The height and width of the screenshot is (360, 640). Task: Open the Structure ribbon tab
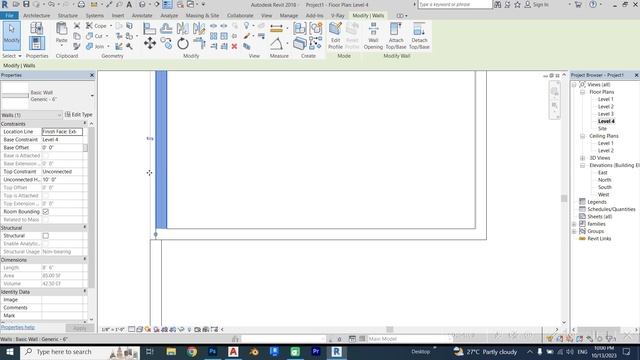tap(68, 16)
